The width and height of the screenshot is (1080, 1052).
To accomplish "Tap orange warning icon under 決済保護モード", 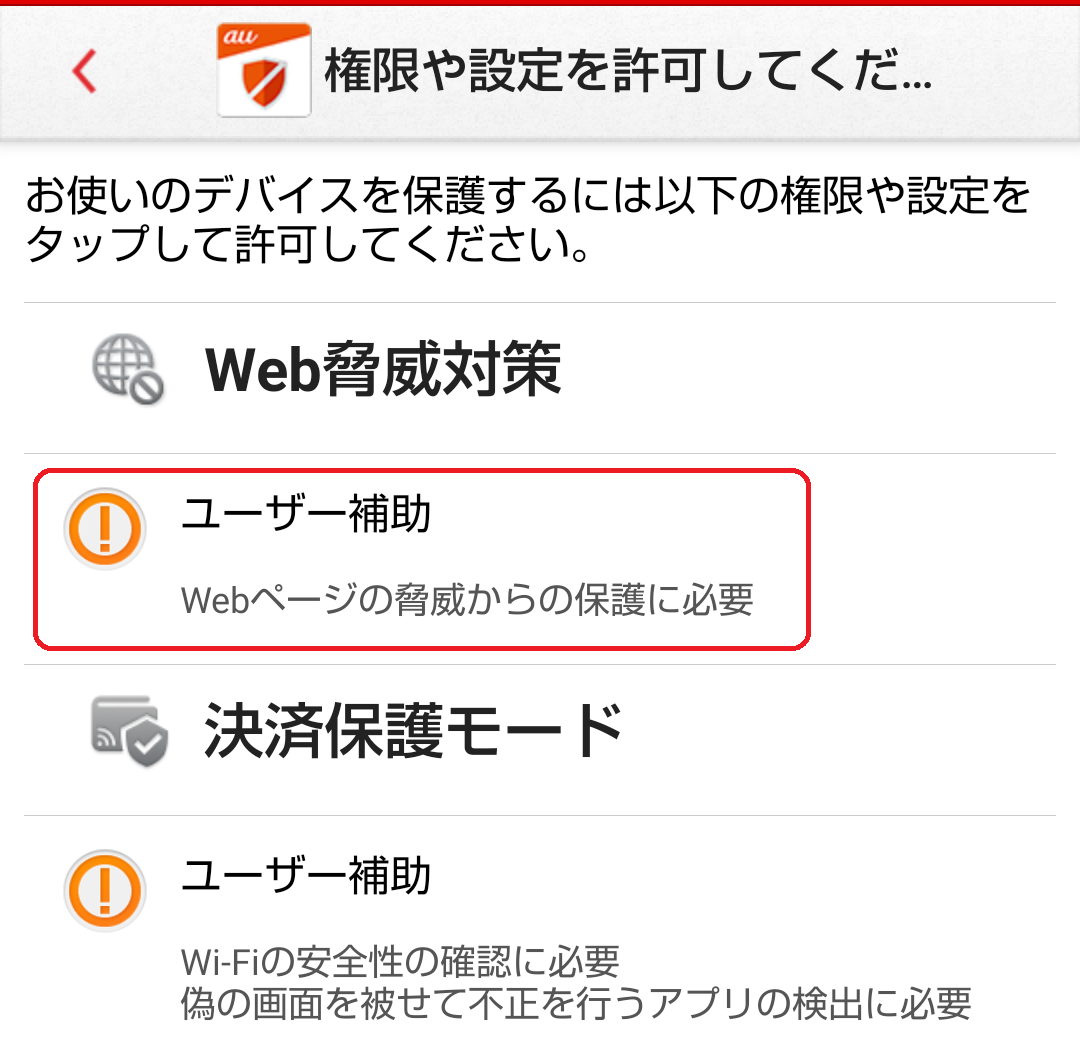I will coord(105,891).
